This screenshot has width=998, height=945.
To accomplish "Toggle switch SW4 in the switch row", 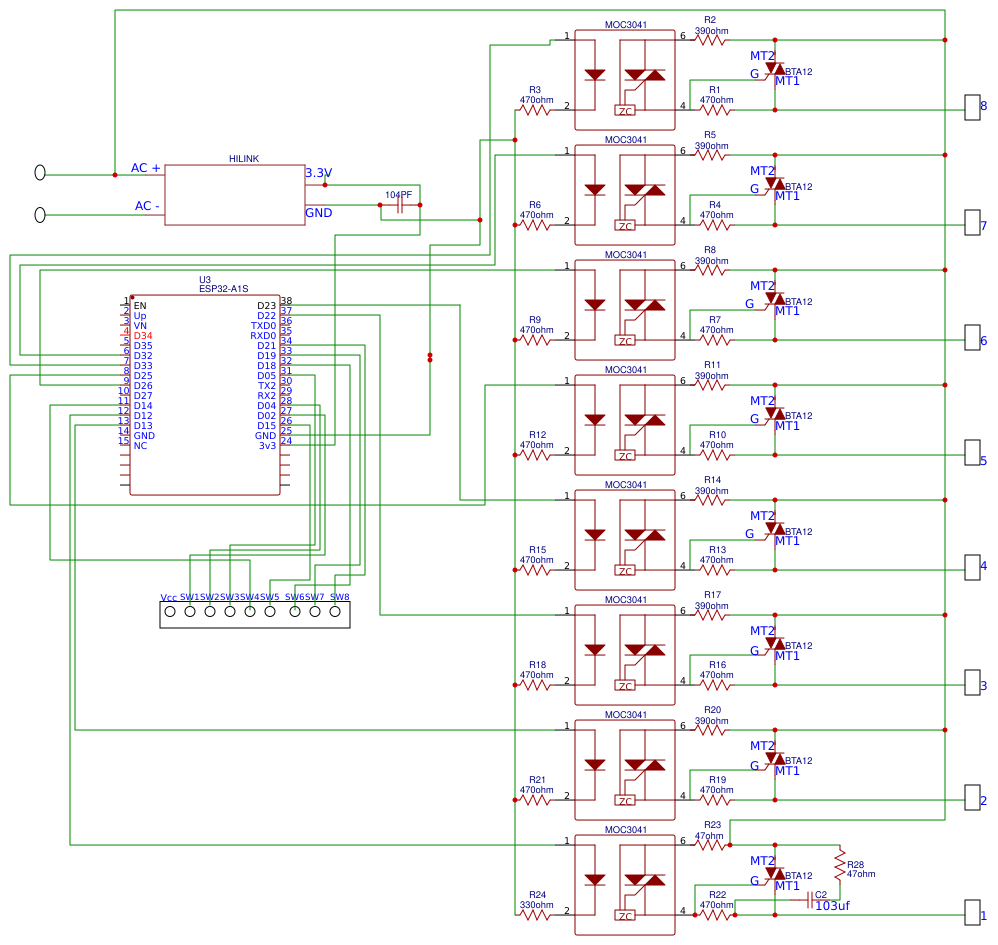I will (x=249, y=611).
